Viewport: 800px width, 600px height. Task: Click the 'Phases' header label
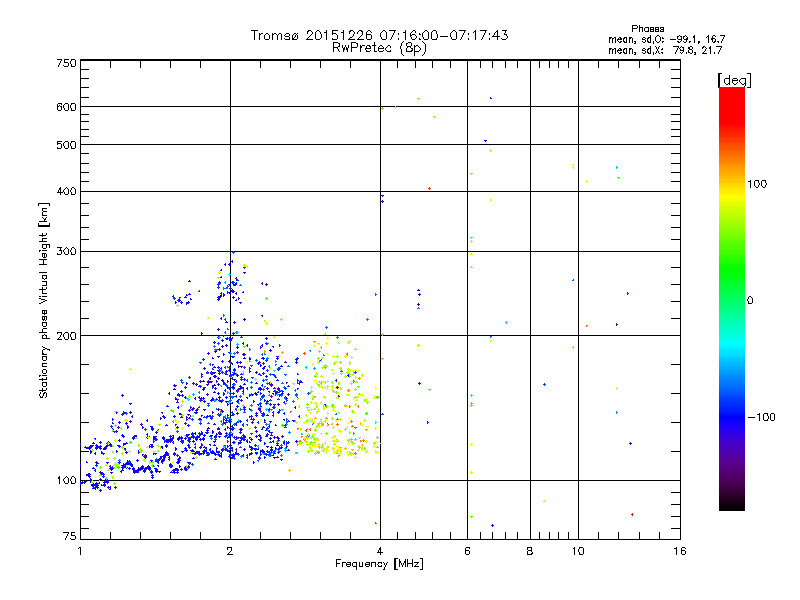(647, 29)
